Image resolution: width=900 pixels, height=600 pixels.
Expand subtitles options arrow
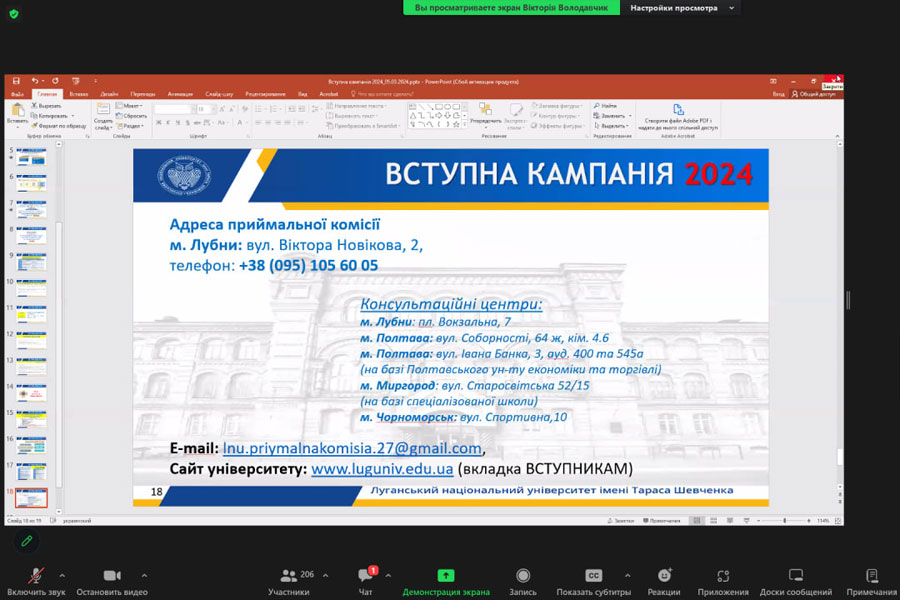tap(627, 575)
